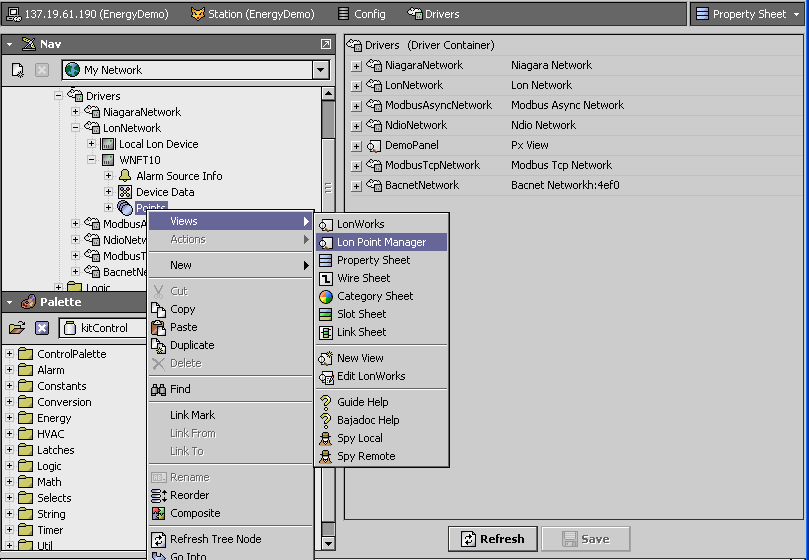
Task: Click the maximize icon on Nav panel header
Action: click(325, 44)
